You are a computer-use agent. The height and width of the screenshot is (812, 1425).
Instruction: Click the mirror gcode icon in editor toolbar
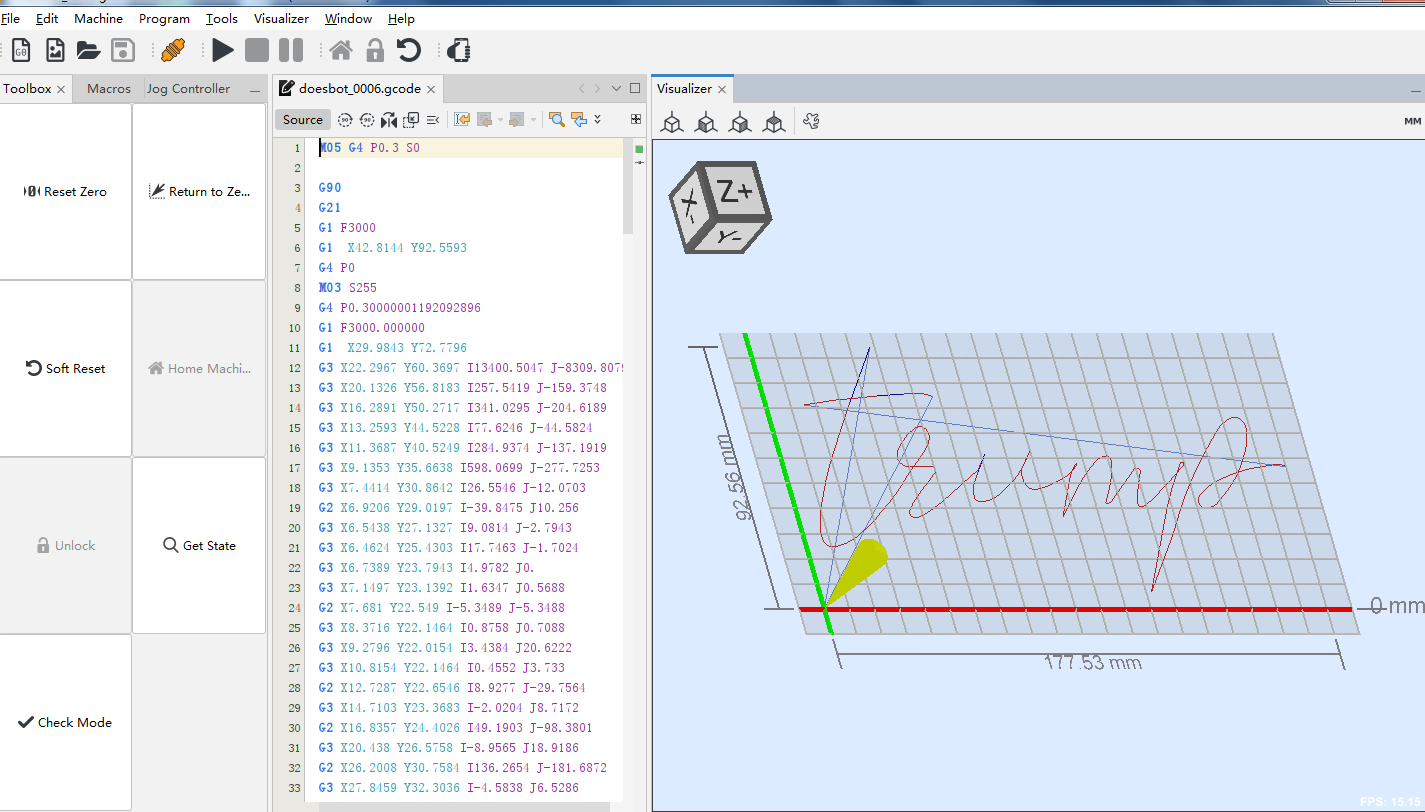pyautogui.click(x=389, y=120)
